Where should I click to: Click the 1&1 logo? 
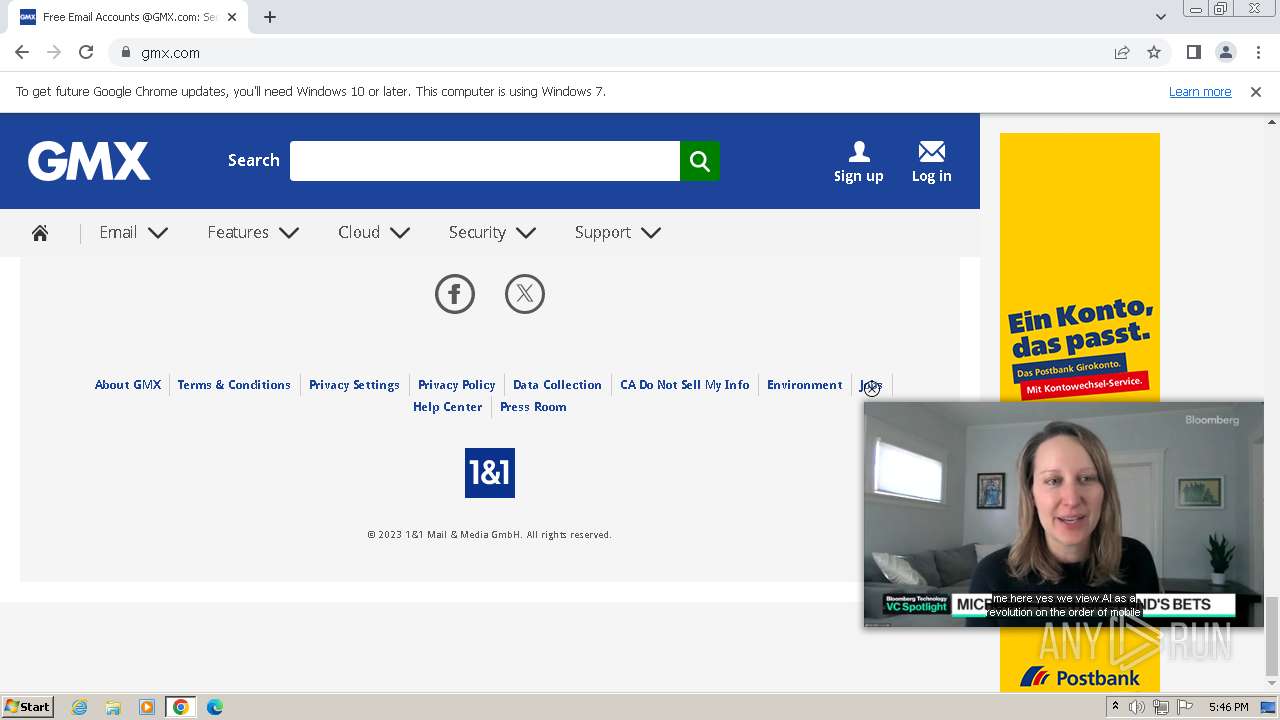pos(490,473)
